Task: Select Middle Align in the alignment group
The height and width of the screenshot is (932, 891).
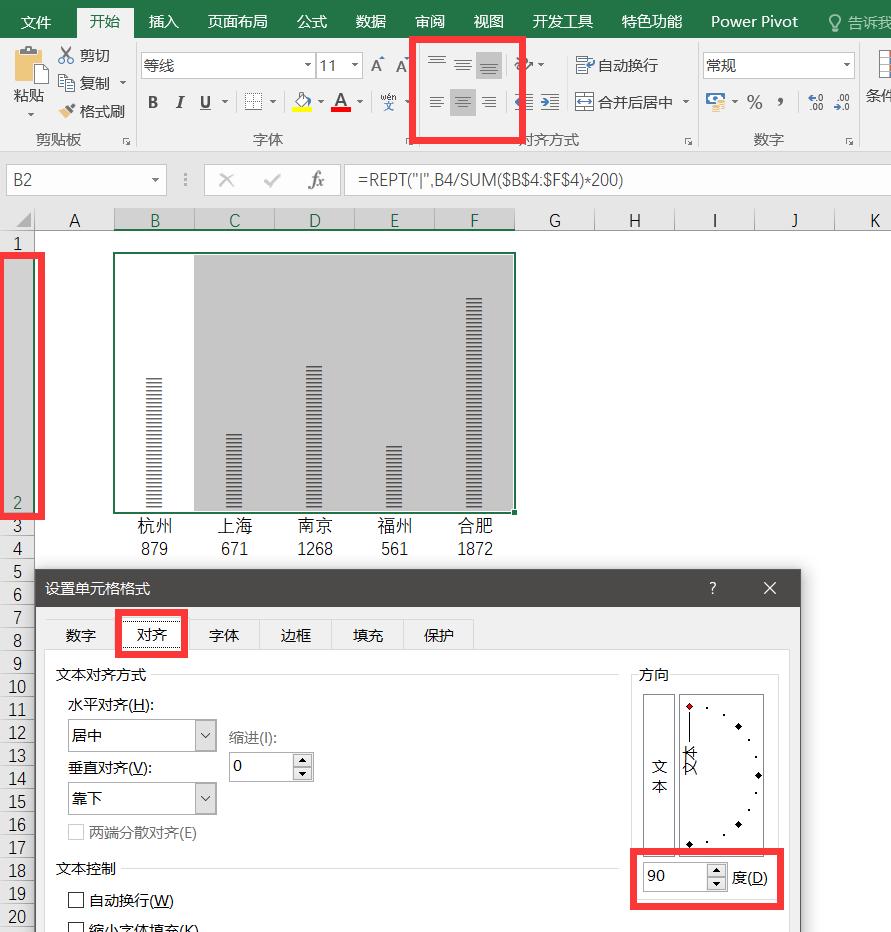Action: click(461, 64)
